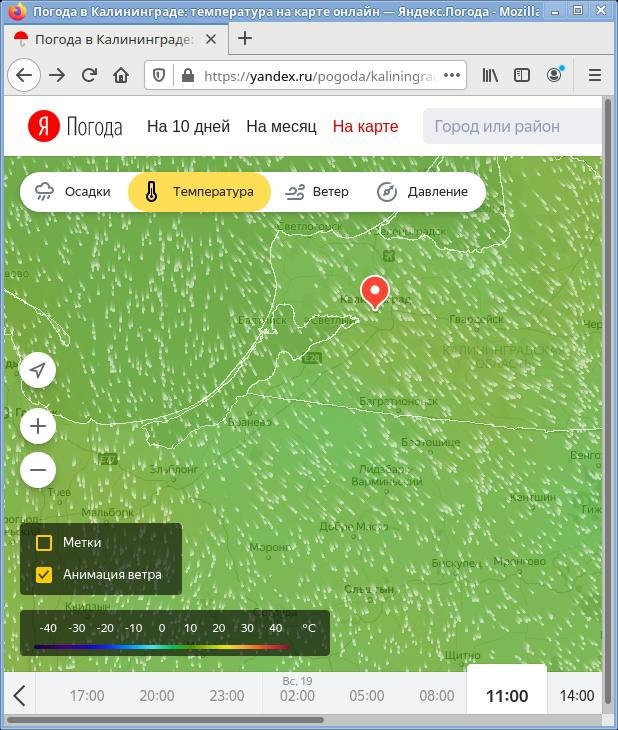The image size is (618, 730).
Task: Select 17:00 on the timeline
Action: pyautogui.click(x=87, y=696)
